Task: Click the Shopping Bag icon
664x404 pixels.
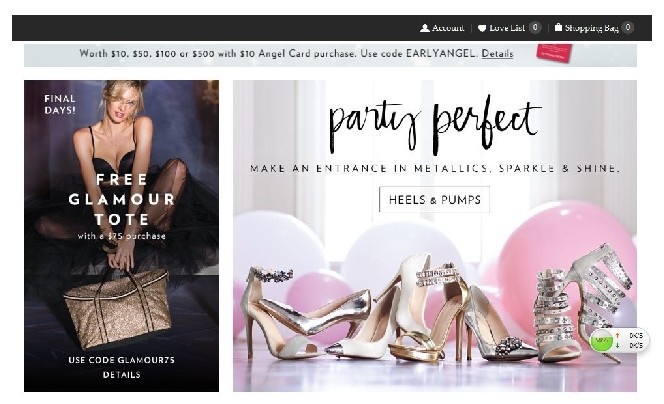Action: (558, 28)
